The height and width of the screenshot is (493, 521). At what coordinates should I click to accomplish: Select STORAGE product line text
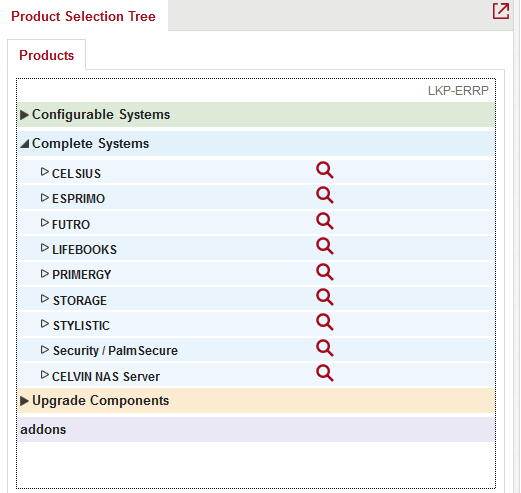(80, 301)
